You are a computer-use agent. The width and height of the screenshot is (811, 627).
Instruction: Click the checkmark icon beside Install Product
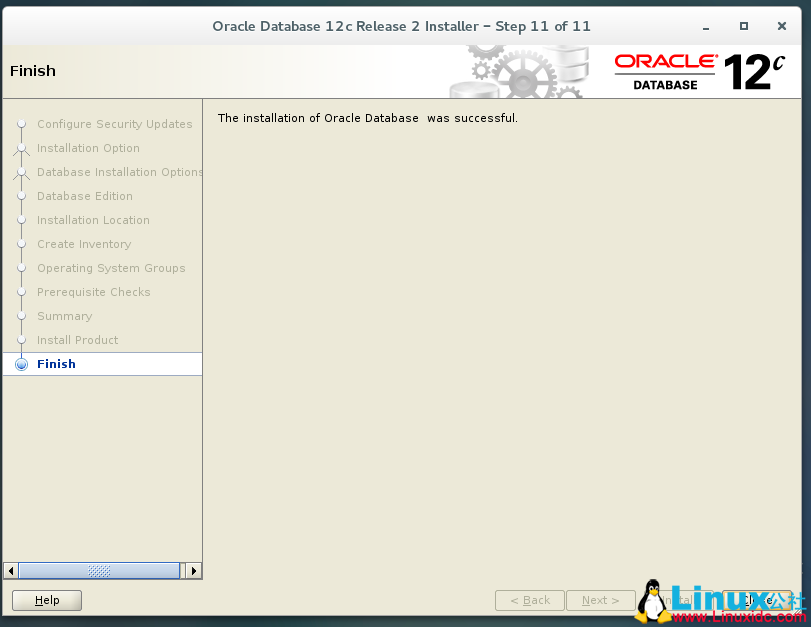click(x=21, y=340)
